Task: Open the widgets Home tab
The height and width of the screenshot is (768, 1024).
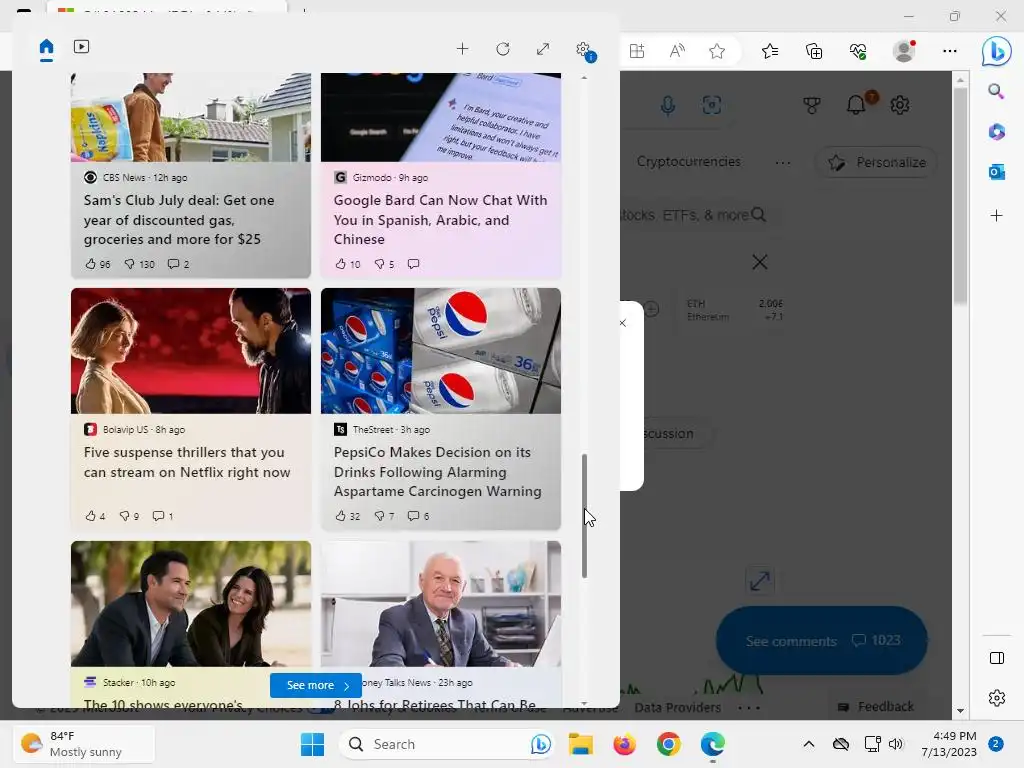Action: [x=46, y=48]
